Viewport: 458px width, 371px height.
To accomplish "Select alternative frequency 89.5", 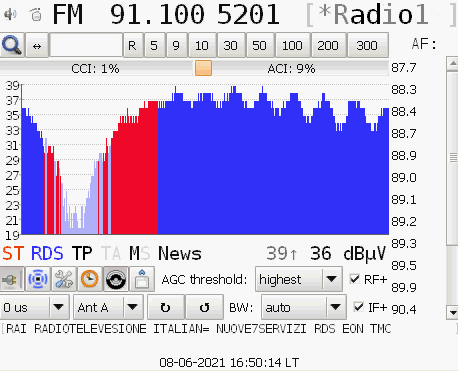I will [x=404, y=266].
